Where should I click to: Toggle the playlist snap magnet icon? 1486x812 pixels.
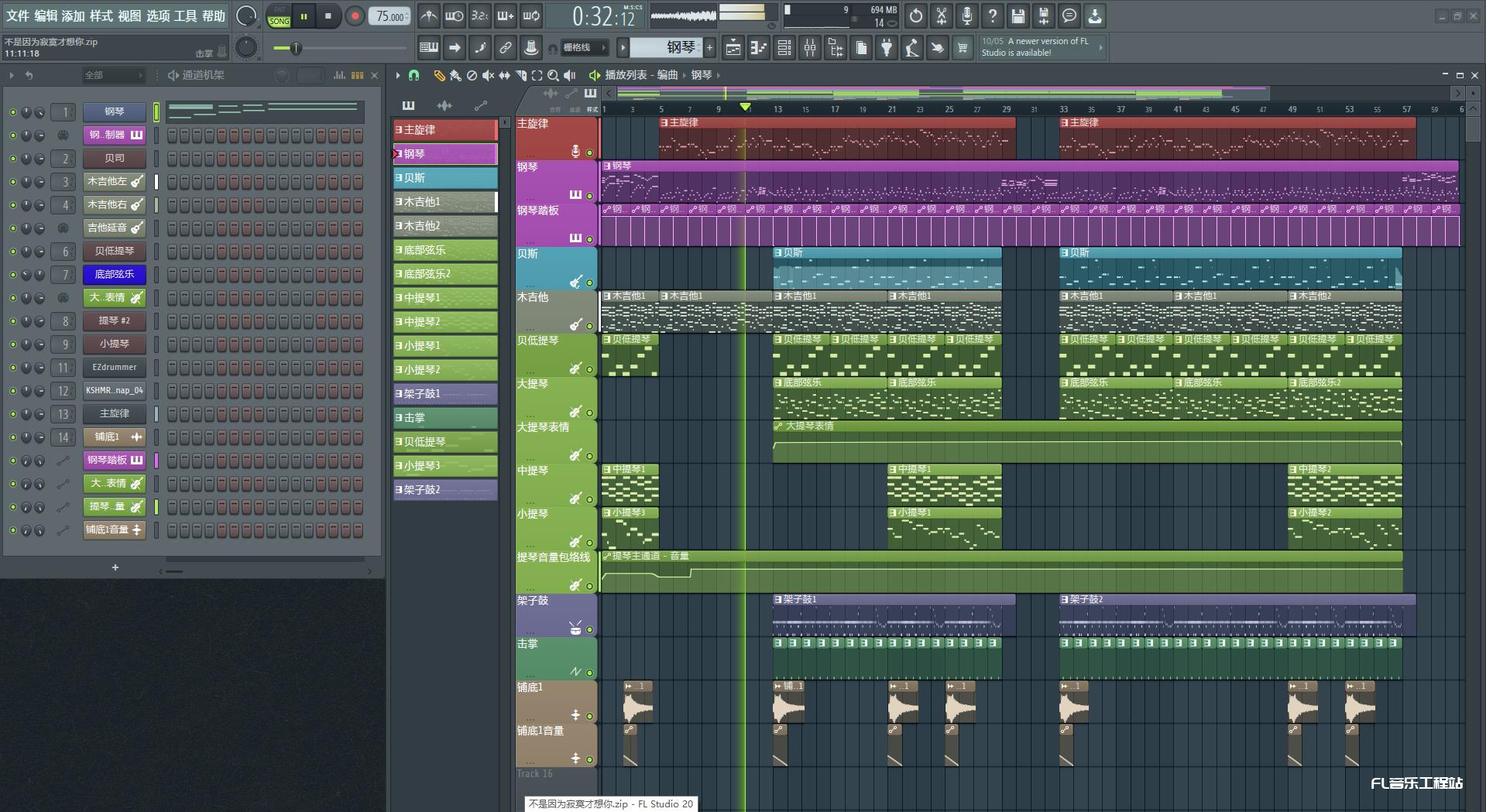click(x=414, y=75)
